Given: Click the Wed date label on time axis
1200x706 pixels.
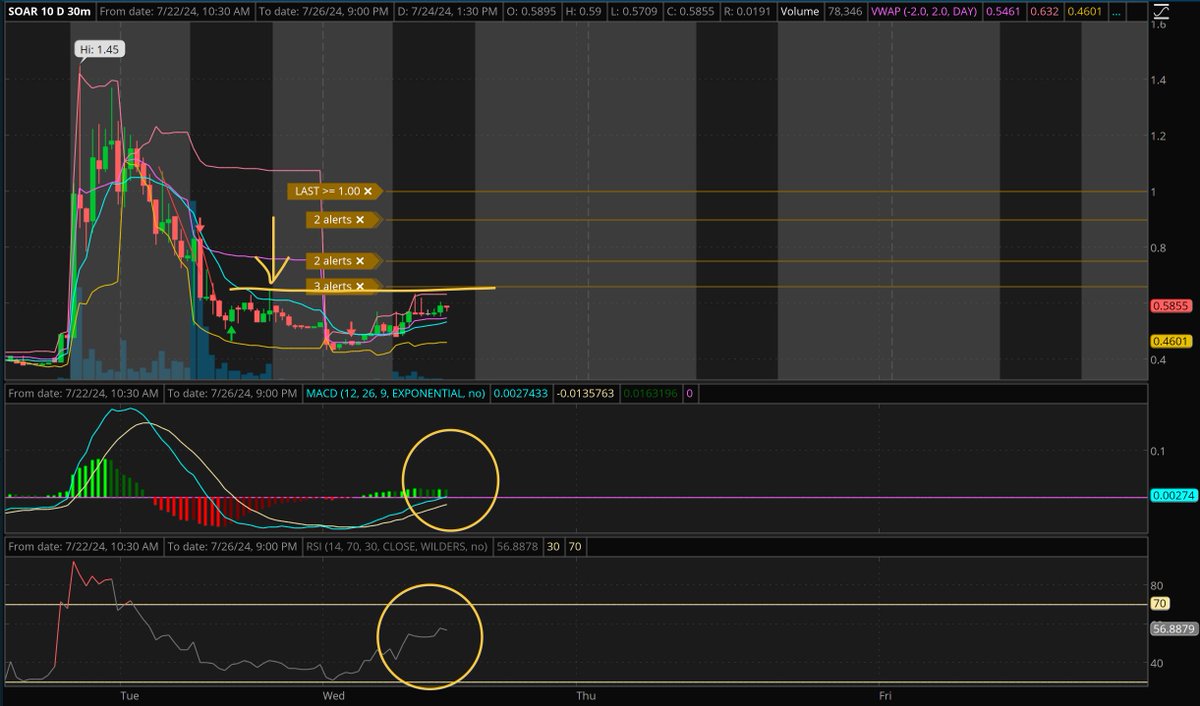Looking at the screenshot, I should click(334, 694).
